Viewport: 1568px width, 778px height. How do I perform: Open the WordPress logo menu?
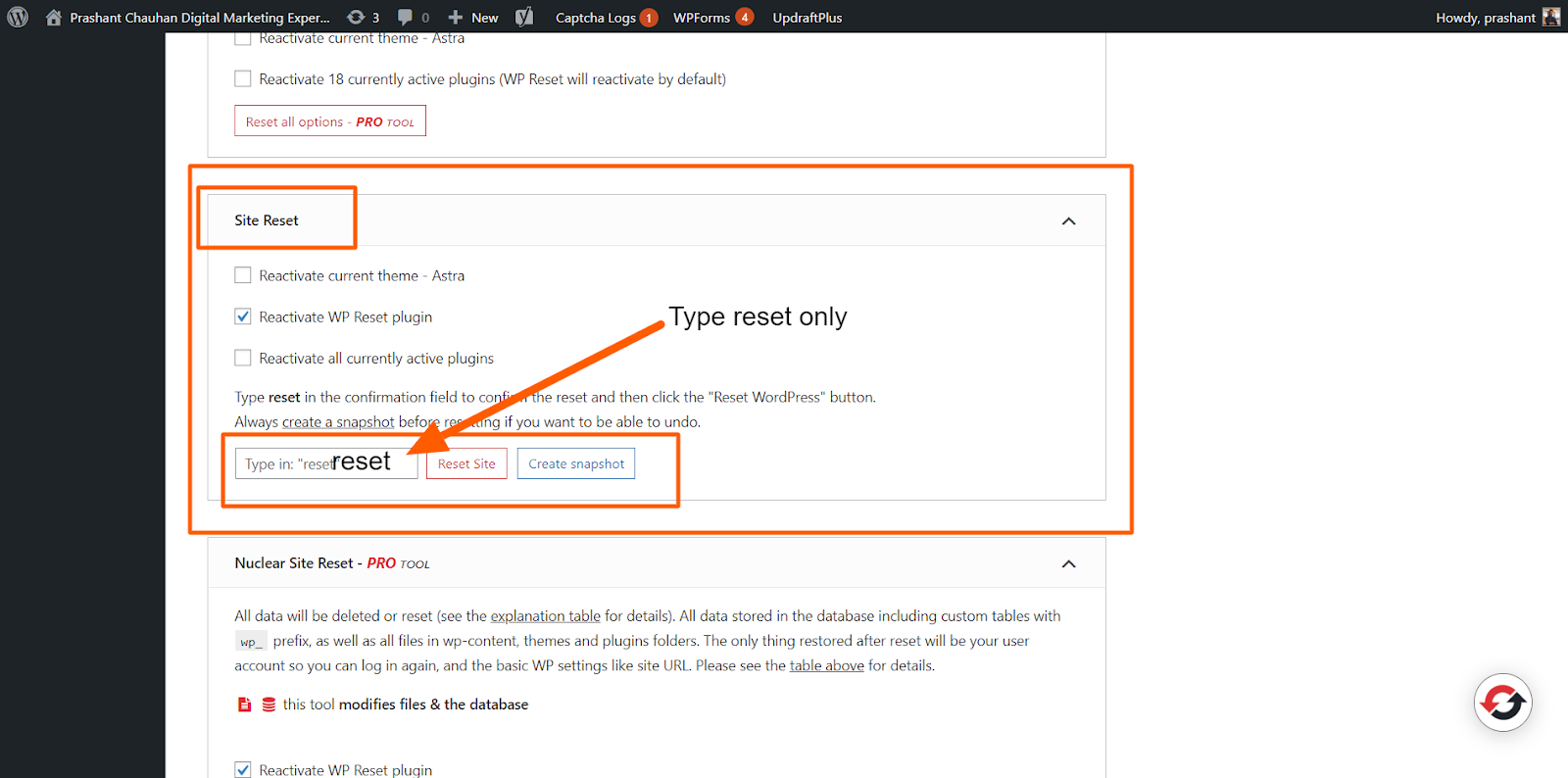(x=18, y=17)
